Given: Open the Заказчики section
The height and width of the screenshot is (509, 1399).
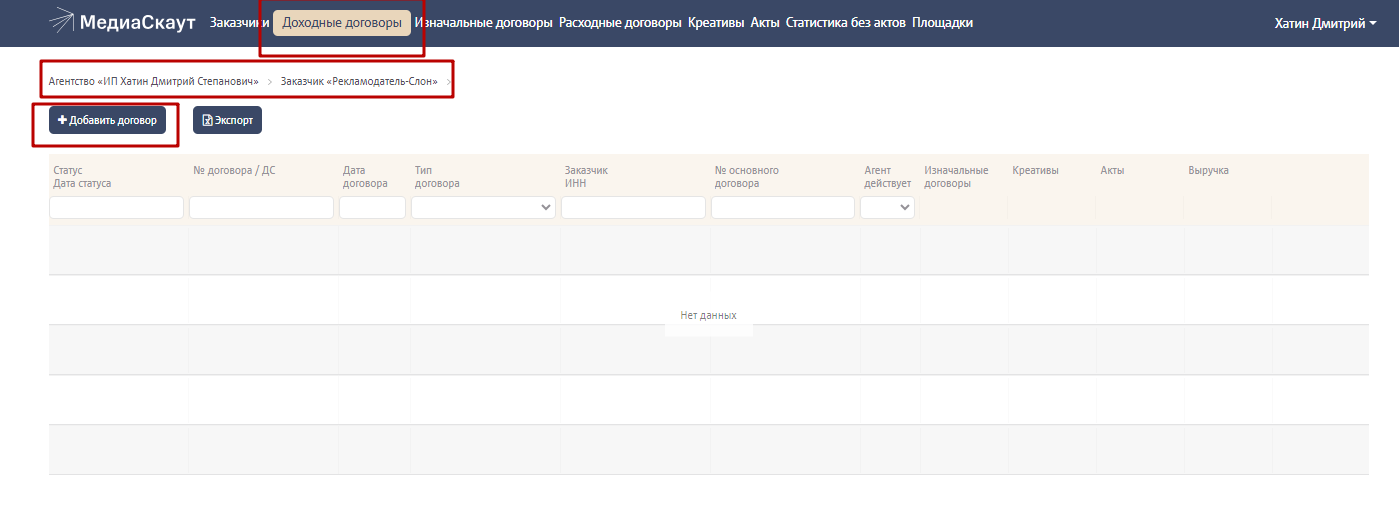Looking at the screenshot, I should pos(239,22).
